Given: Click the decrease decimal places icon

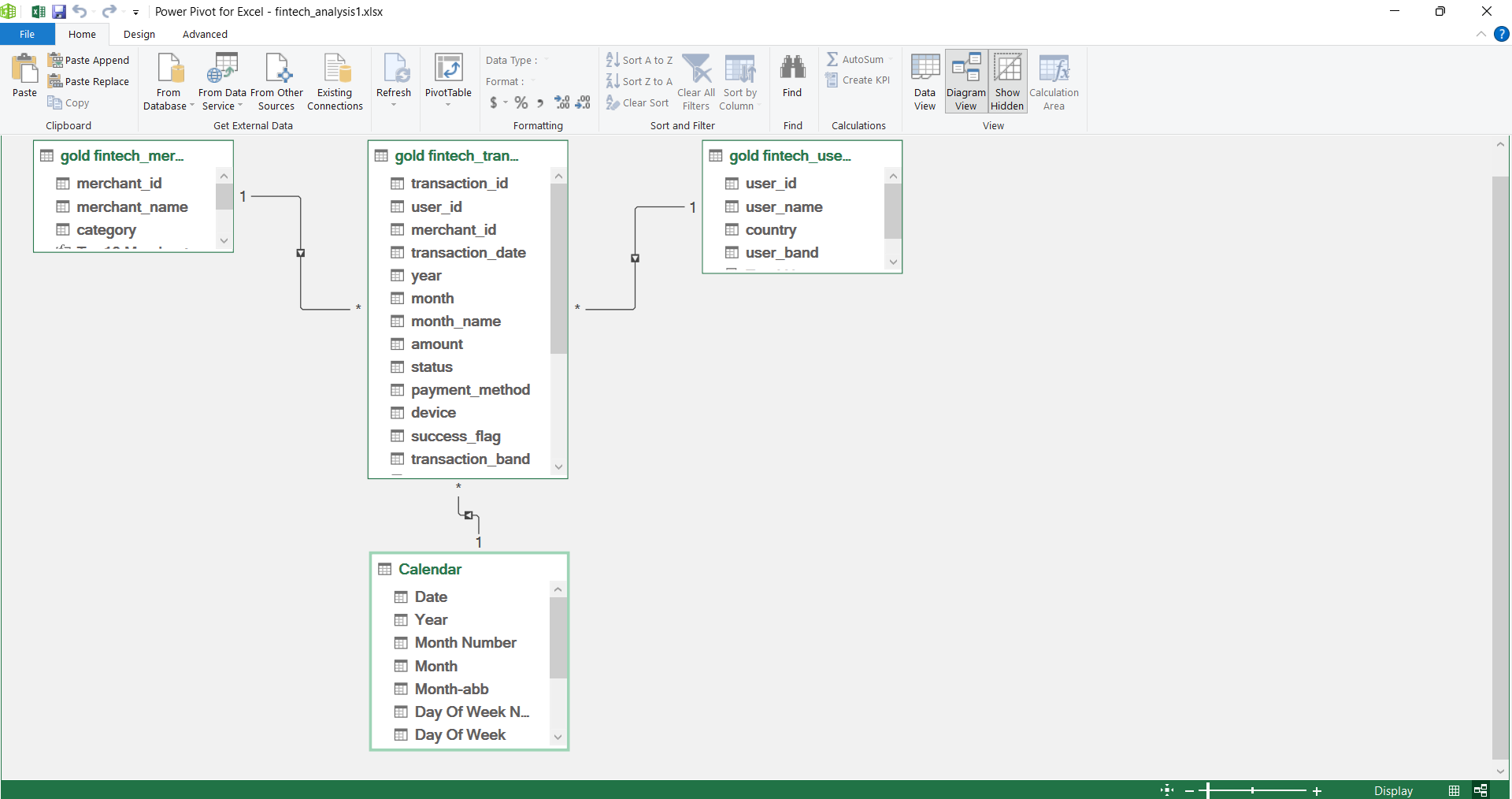Looking at the screenshot, I should pyautogui.click(x=583, y=102).
